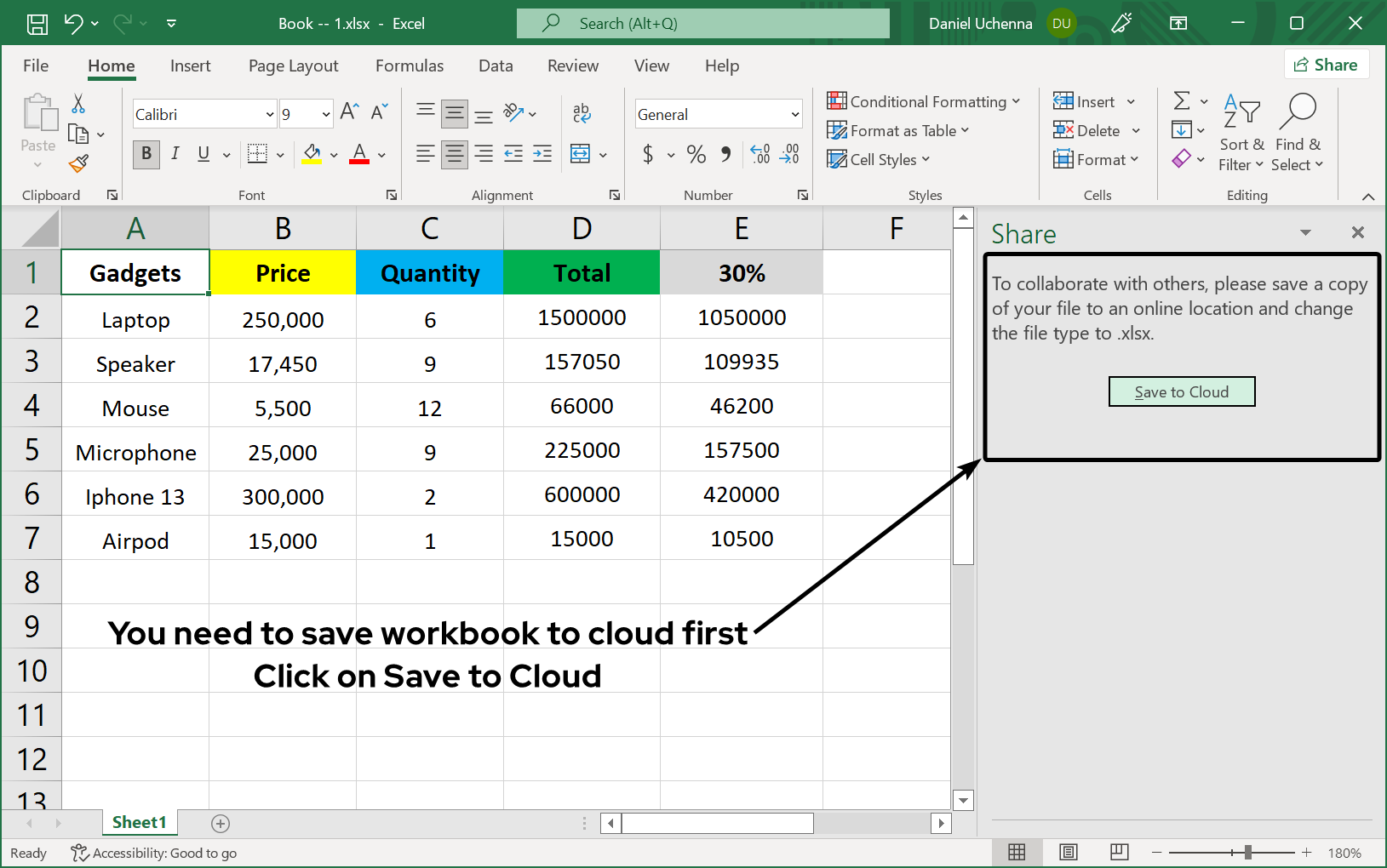
Task: Open the Insert ribbon tab
Action: [x=190, y=66]
